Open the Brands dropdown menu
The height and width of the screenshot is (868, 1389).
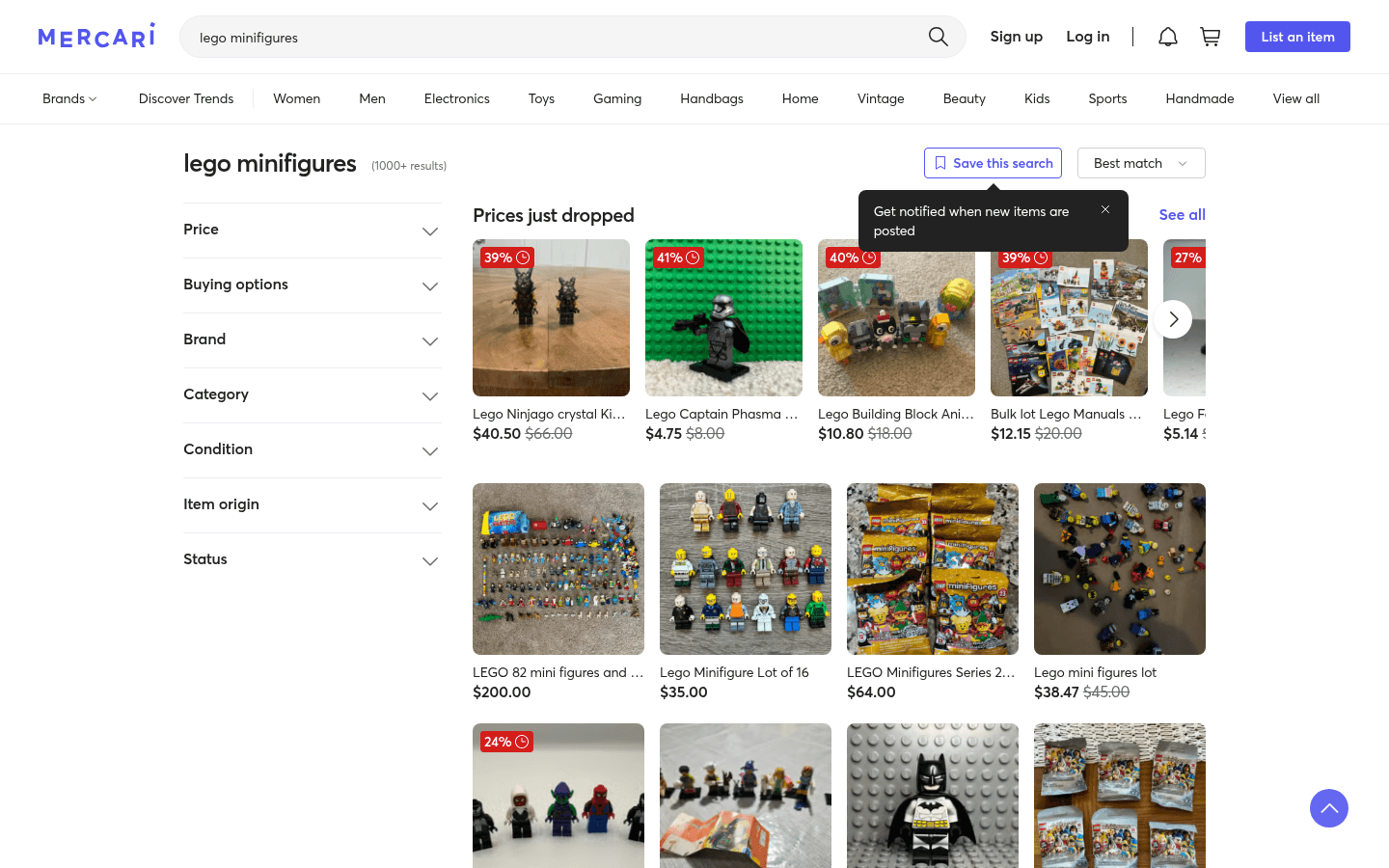(69, 98)
